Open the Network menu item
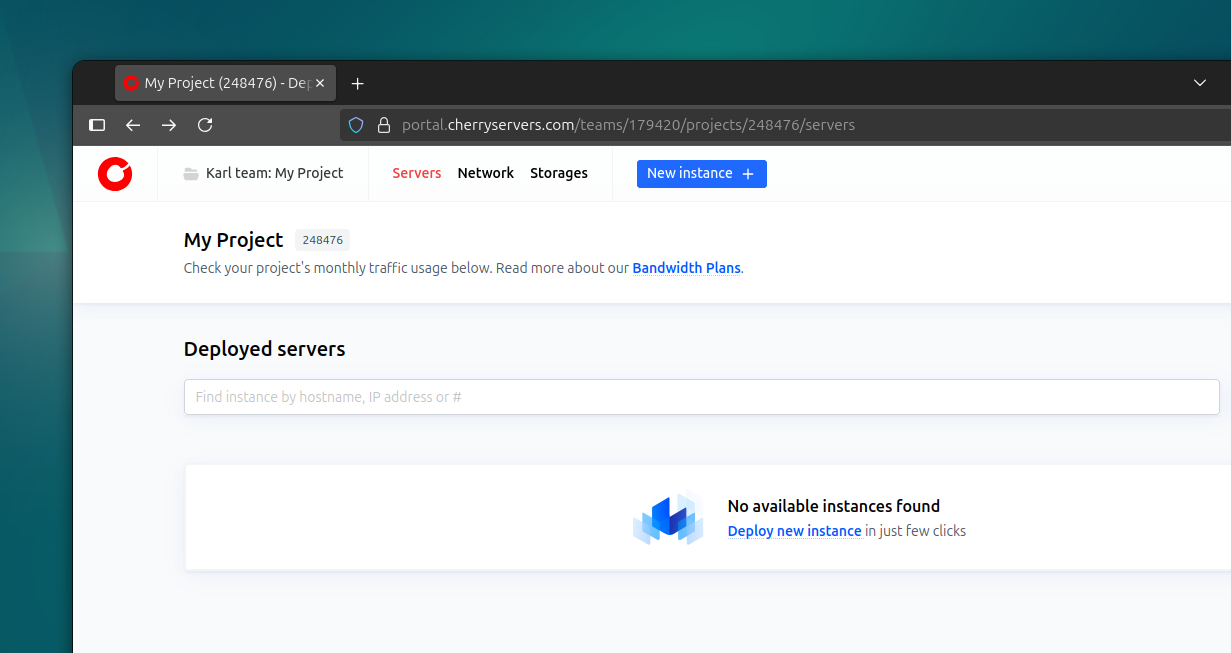The image size is (1231, 653). pos(486,173)
